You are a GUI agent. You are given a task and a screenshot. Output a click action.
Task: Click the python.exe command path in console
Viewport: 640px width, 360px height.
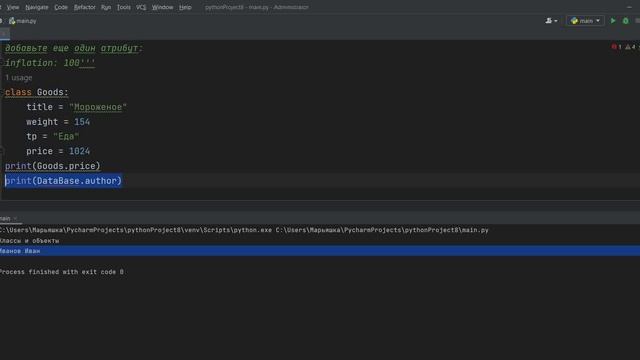(244, 230)
